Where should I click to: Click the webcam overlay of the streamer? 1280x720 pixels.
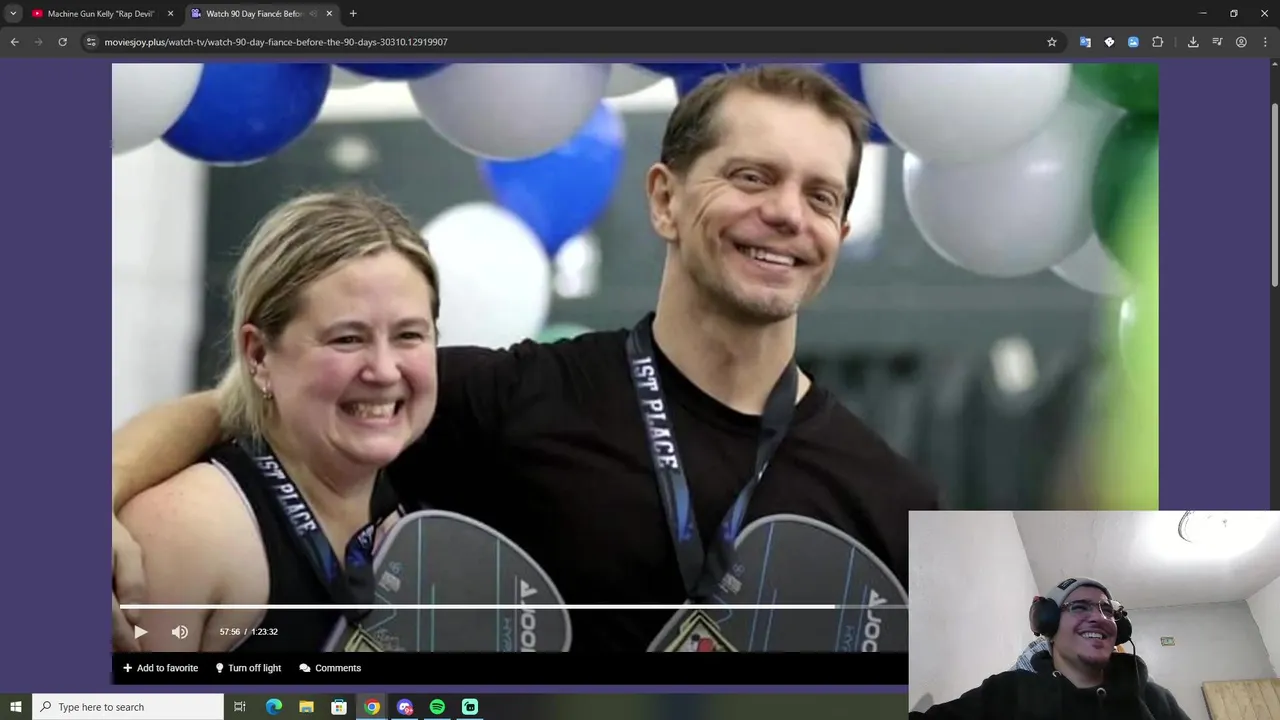point(1094,615)
